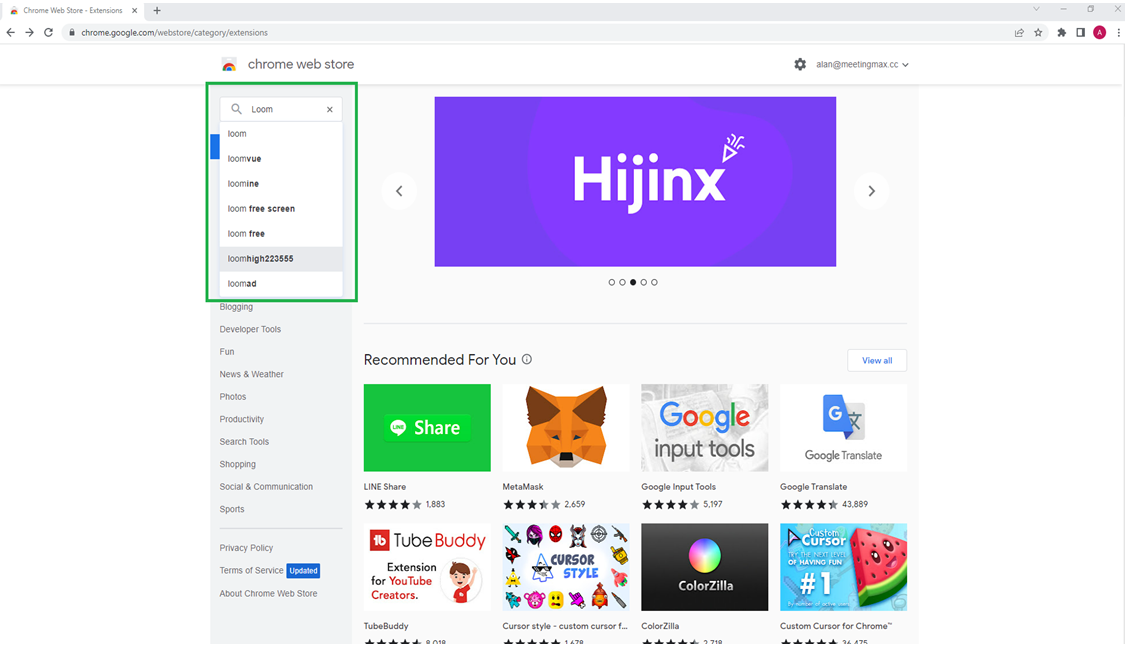Open the Extensions puzzle icon

pos(1061,32)
